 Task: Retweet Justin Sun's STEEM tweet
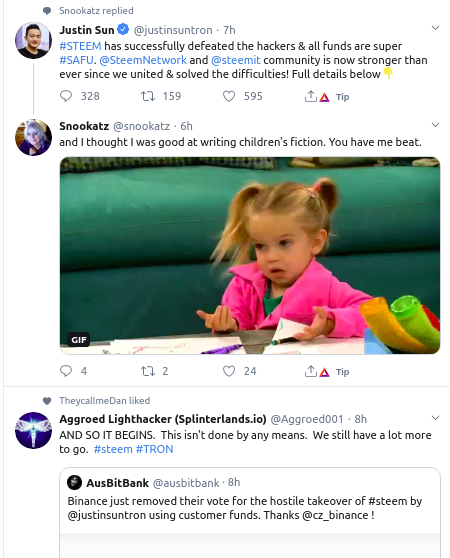tap(148, 96)
